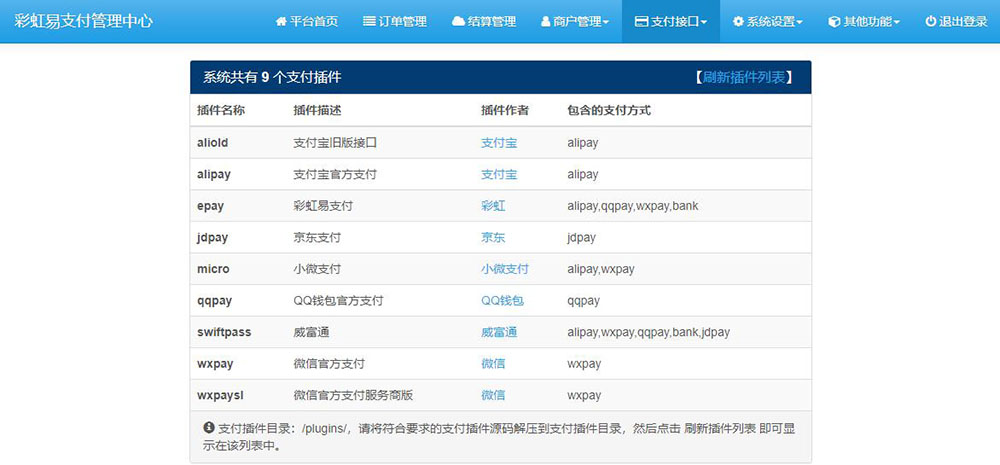The width and height of the screenshot is (1000, 465).
Task: Open the 威富通 author link
Action: pyautogui.click(x=499, y=332)
